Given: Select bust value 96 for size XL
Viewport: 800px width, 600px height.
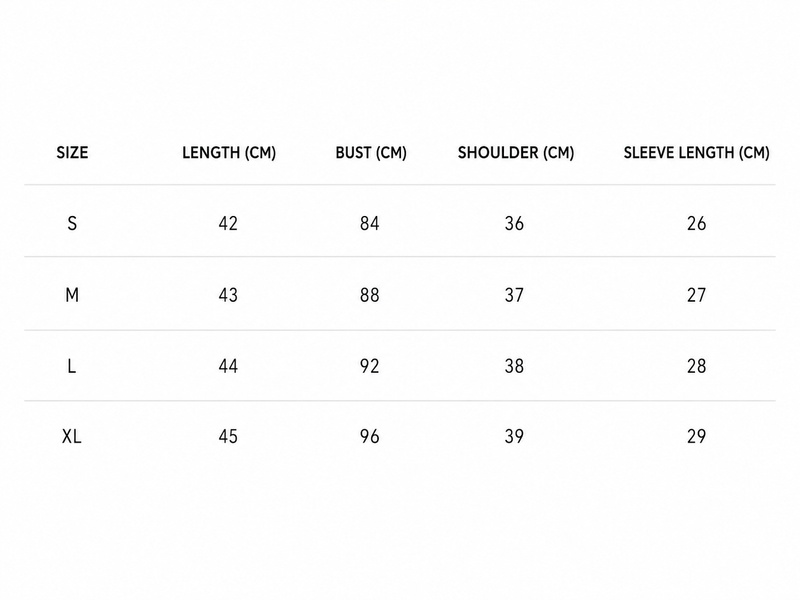Looking at the screenshot, I should (369, 436).
